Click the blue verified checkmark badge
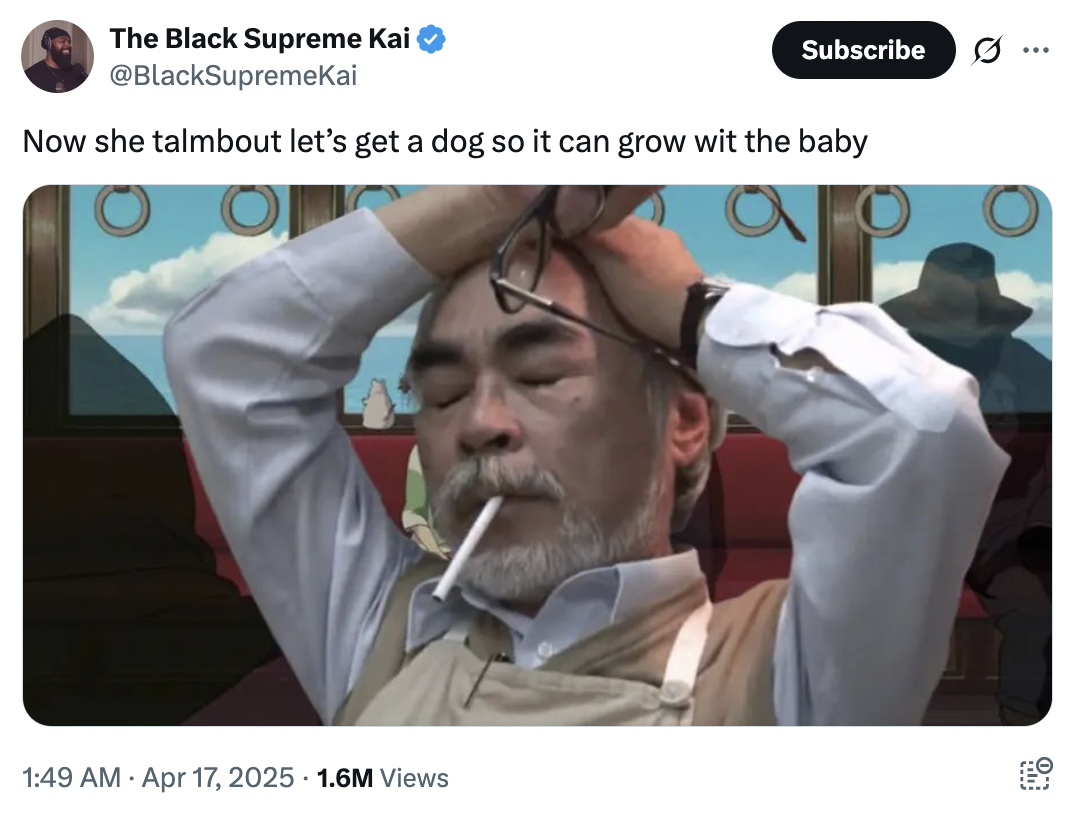 (x=432, y=39)
